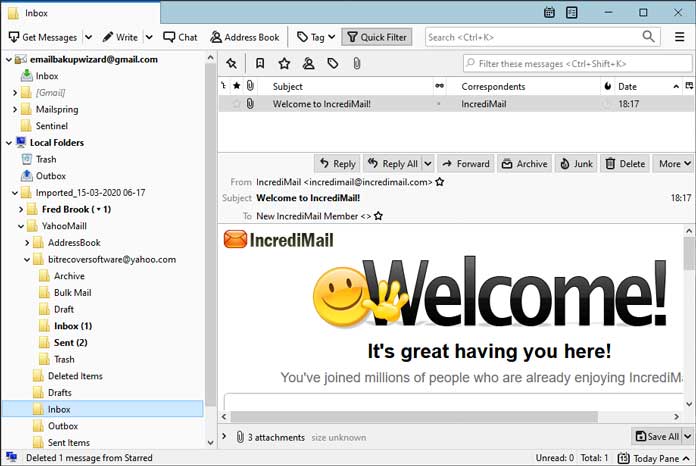
Task: Open the calendar icon in title bar
Action: [x=549, y=12]
